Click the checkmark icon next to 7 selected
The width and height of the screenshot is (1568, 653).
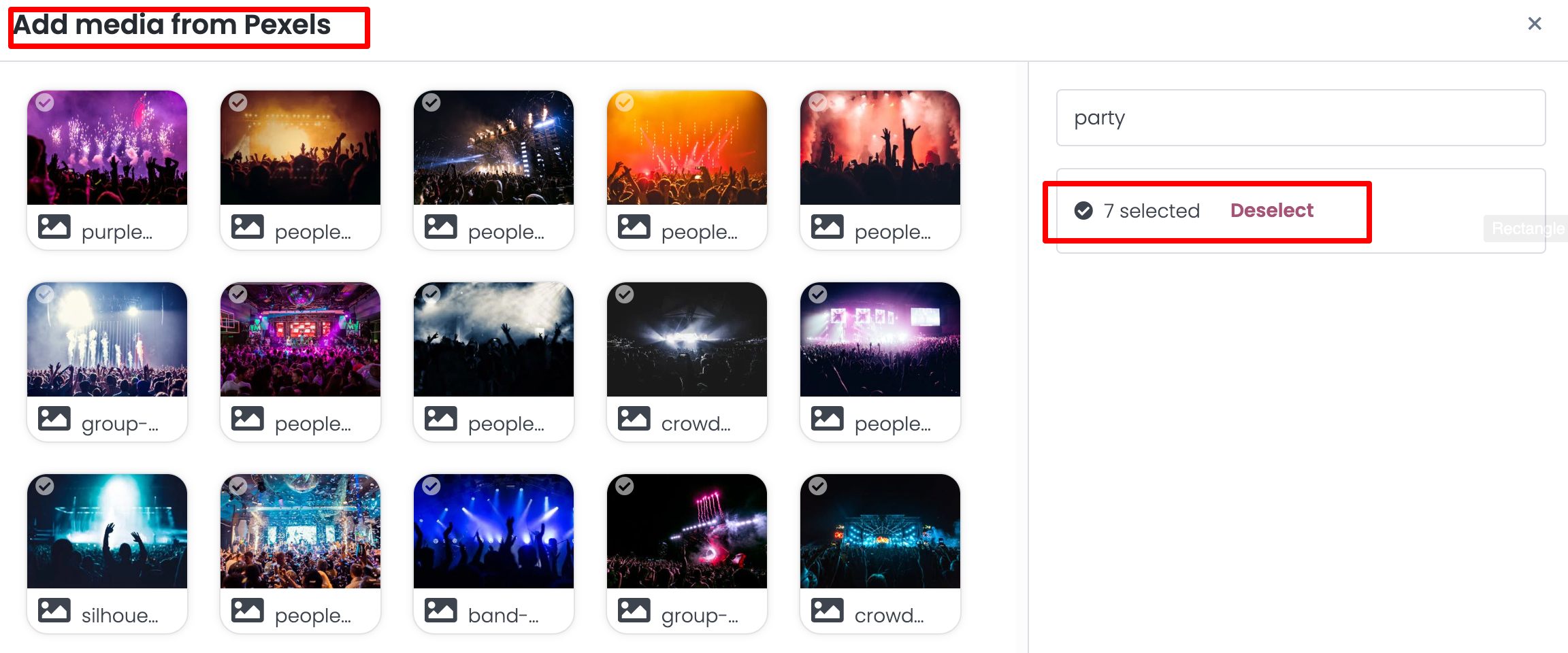[1083, 211]
